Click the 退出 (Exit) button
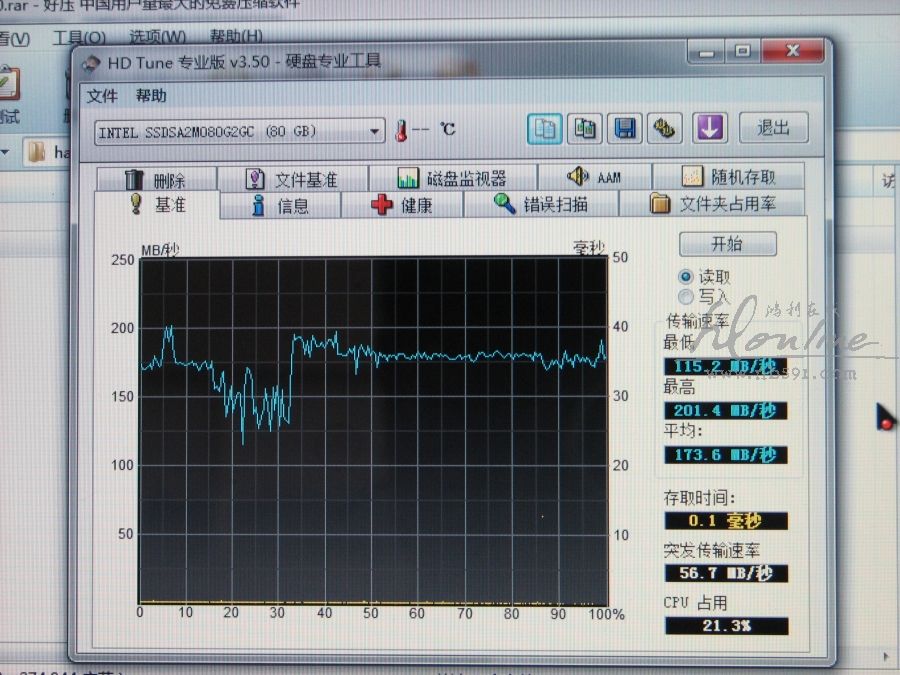 click(x=773, y=128)
